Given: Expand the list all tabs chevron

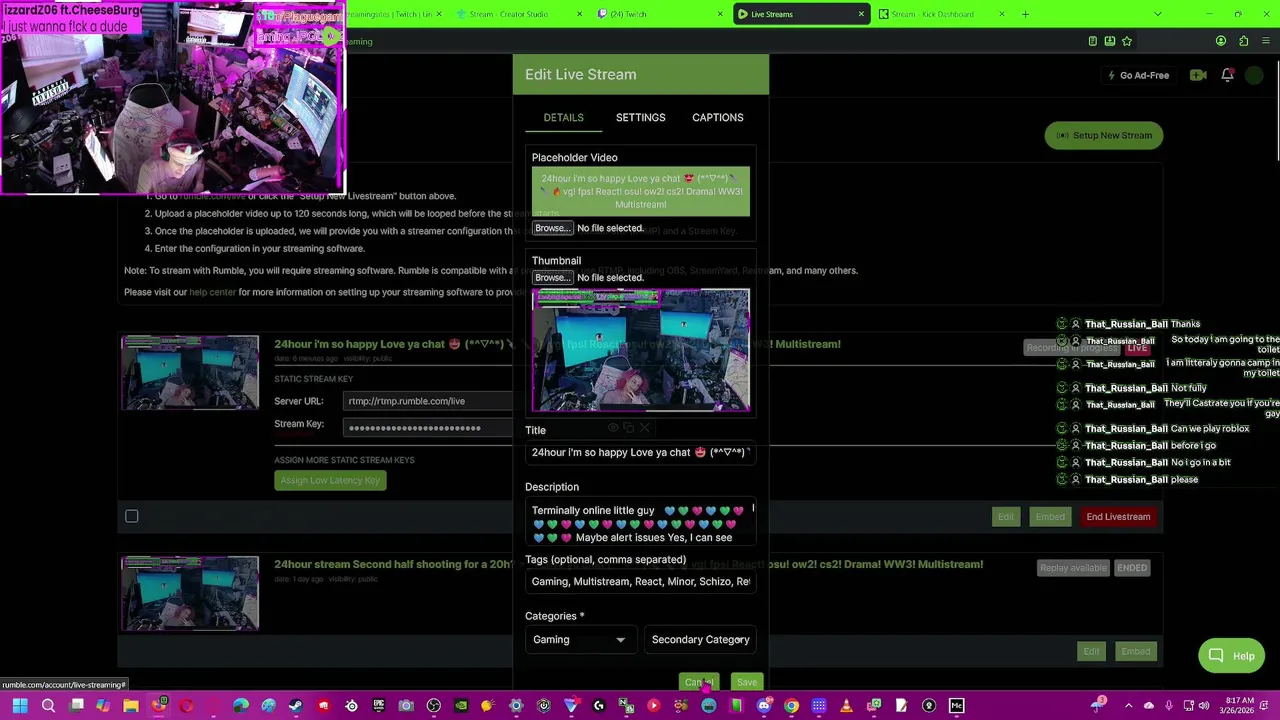Looking at the screenshot, I should coord(1158,14).
